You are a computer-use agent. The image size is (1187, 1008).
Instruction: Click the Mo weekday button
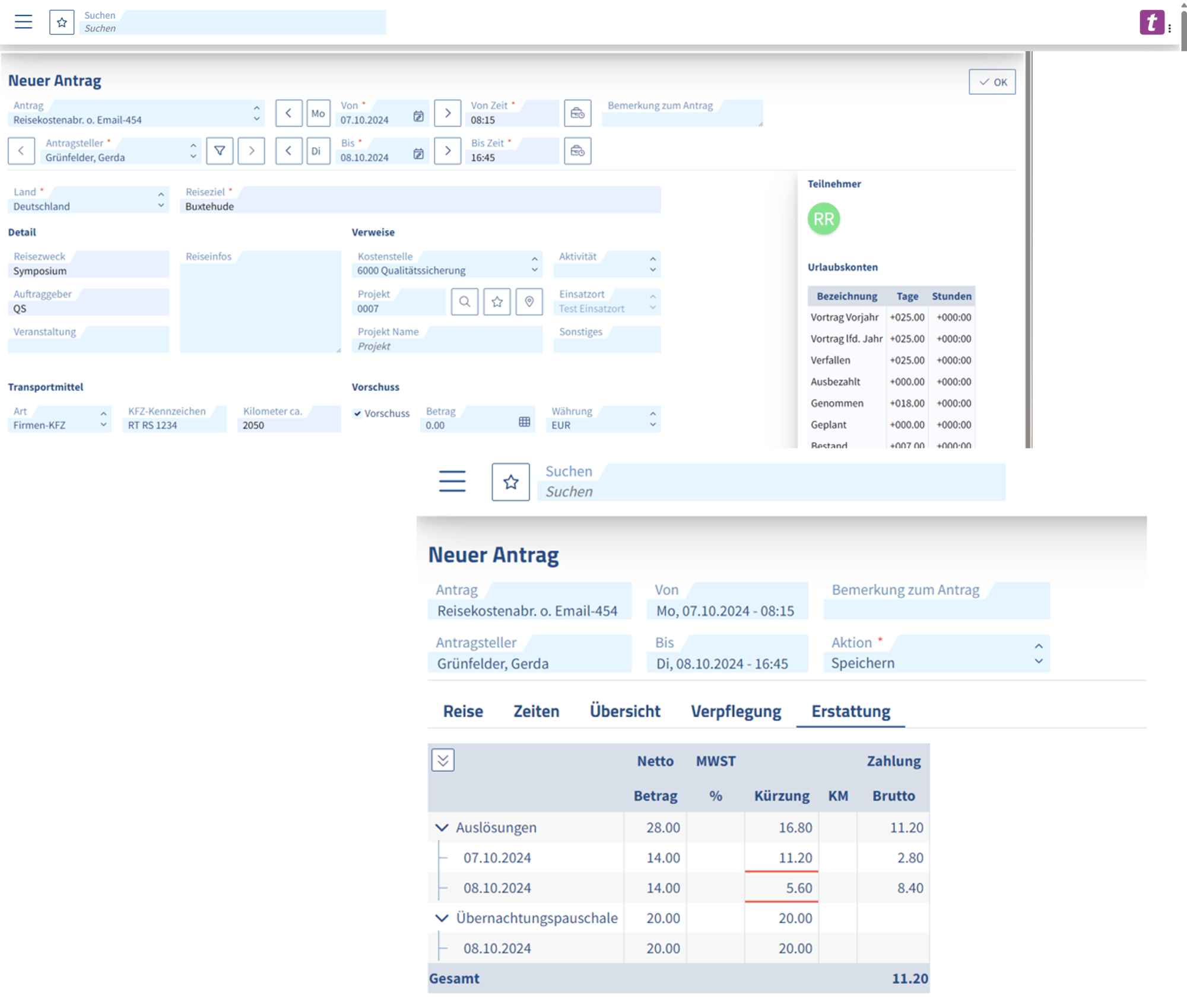(318, 113)
